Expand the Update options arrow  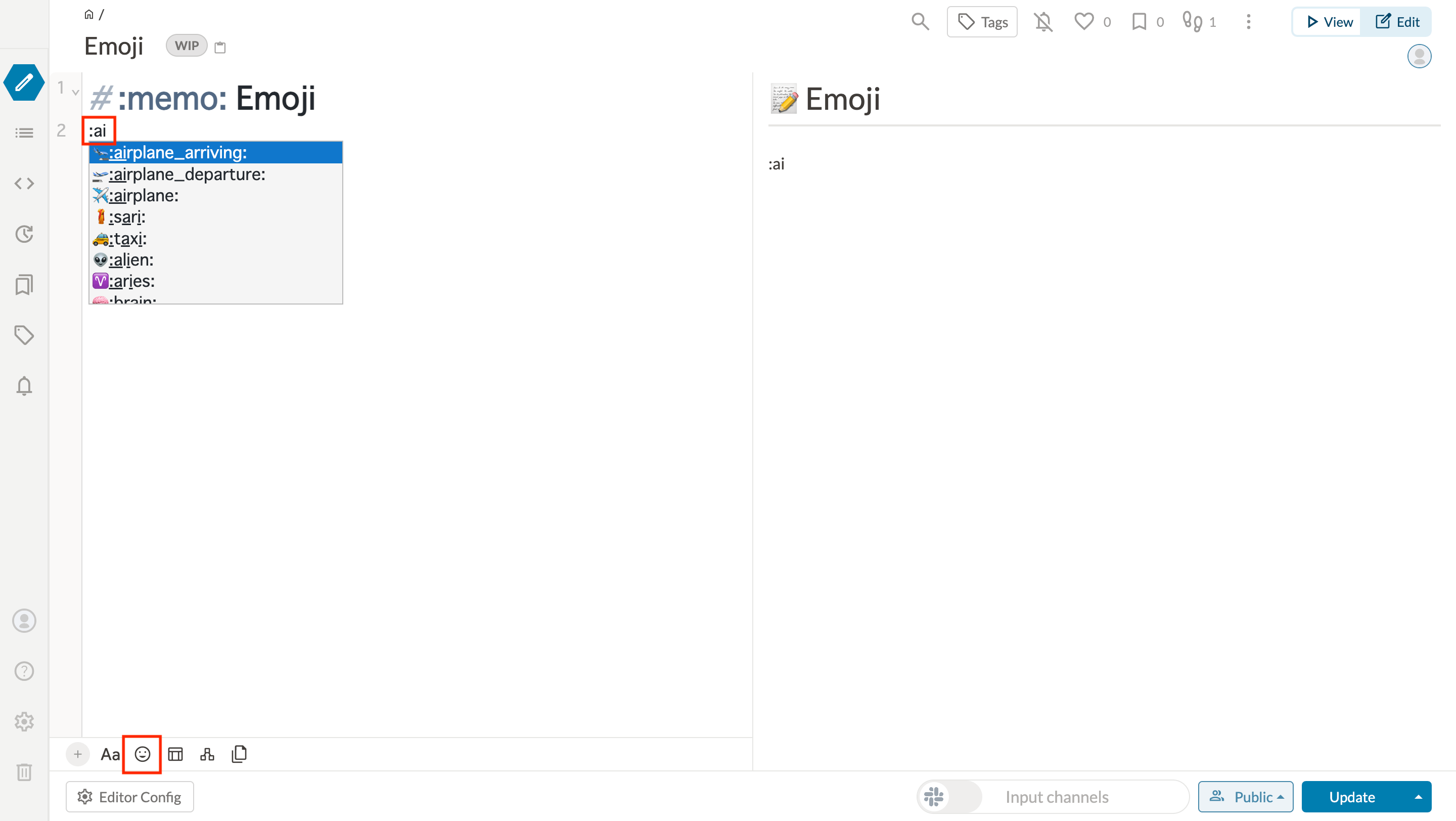click(x=1418, y=797)
